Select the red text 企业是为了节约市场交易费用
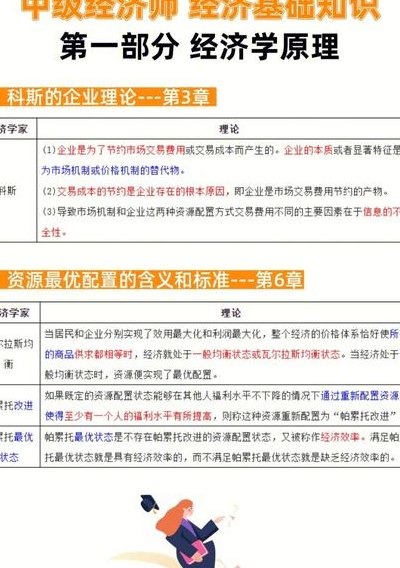This screenshot has height=568, width=400. (121, 150)
